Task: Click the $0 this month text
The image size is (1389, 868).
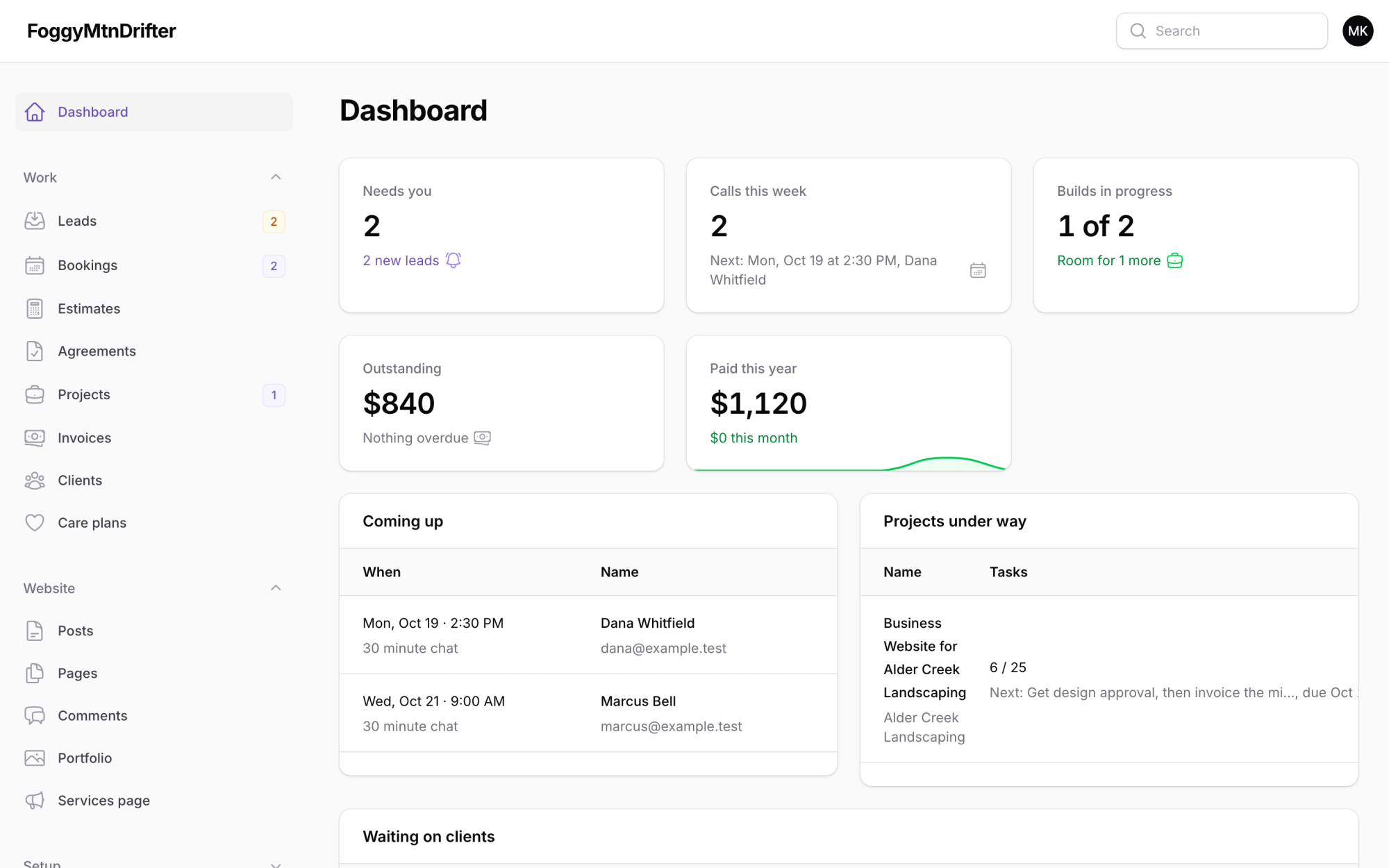Action: [x=754, y=438]
